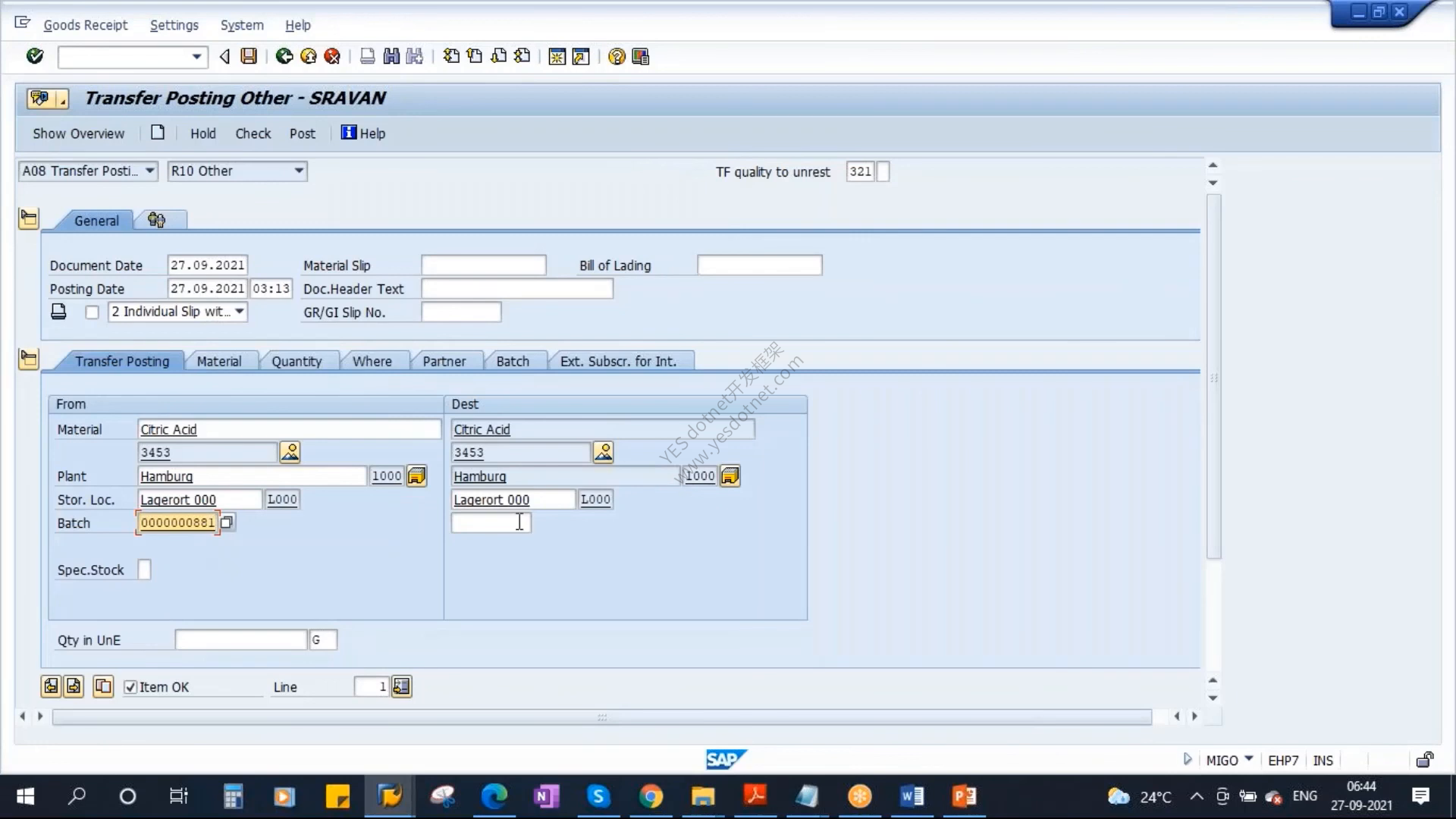Open the header tab with binoculars icon
1456x819 pixels.
(156, 220)
